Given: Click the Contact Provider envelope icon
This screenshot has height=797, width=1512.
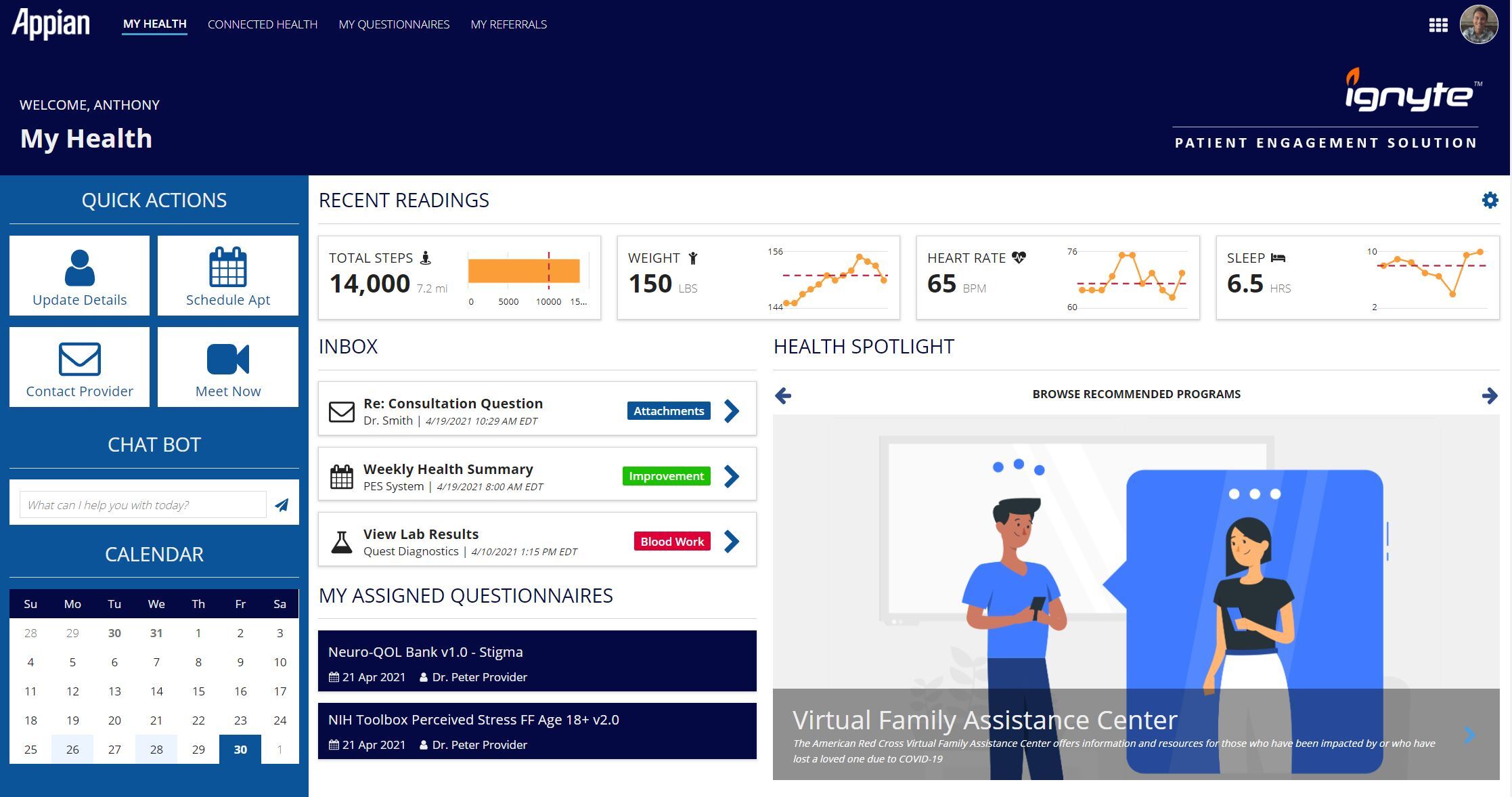Looking at the screenshot, I should click(79, 359).
